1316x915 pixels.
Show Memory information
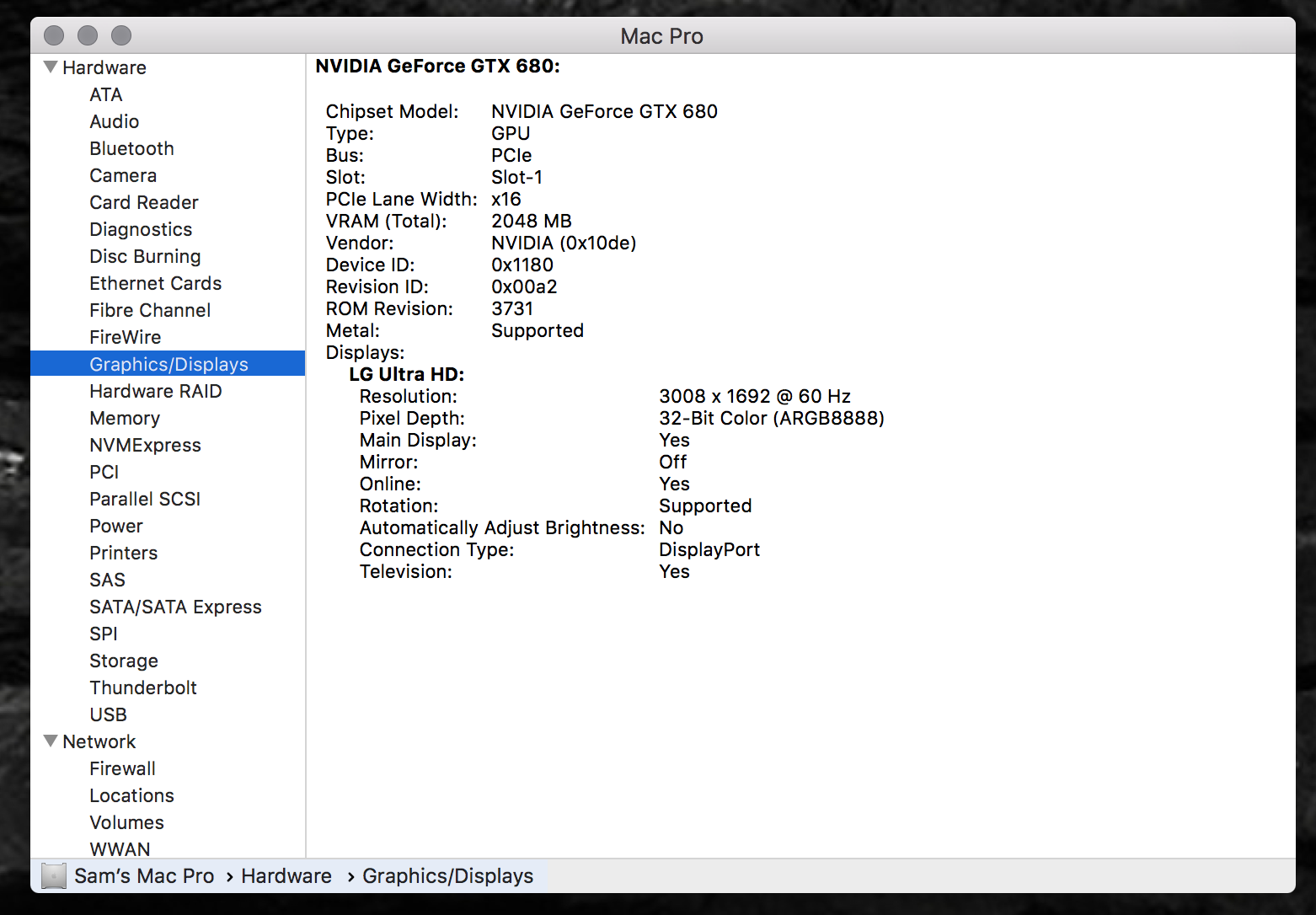125,418
